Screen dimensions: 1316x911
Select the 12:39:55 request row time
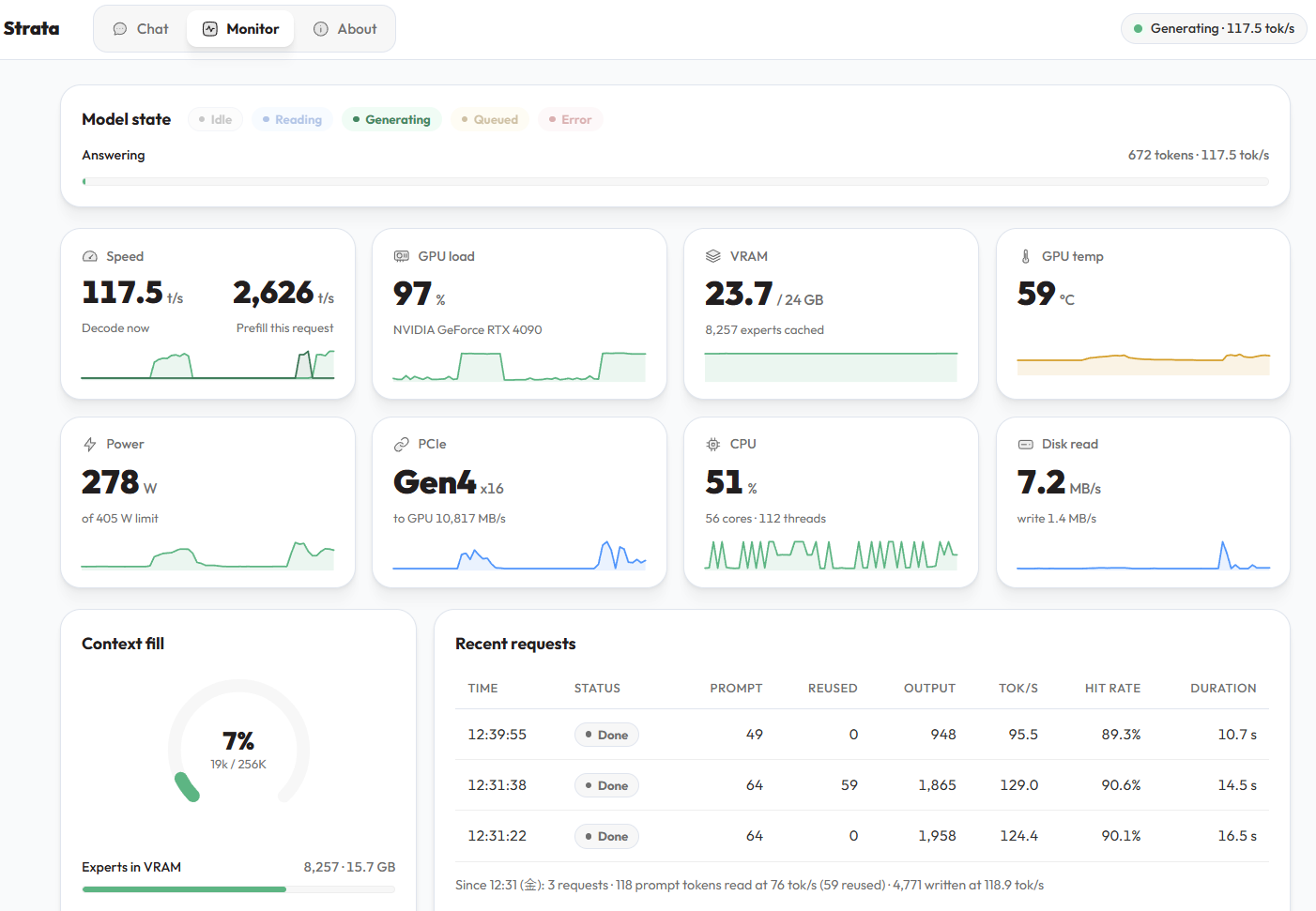coord(497,735)
